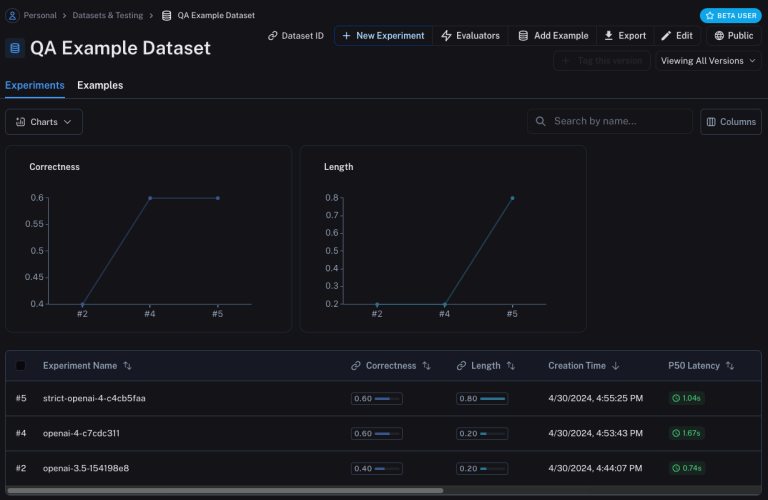Image resolution: width=768 pixels, height=500 pixels.
Task: Edit the dataset with the pencil button
Action: pos(677,36)
